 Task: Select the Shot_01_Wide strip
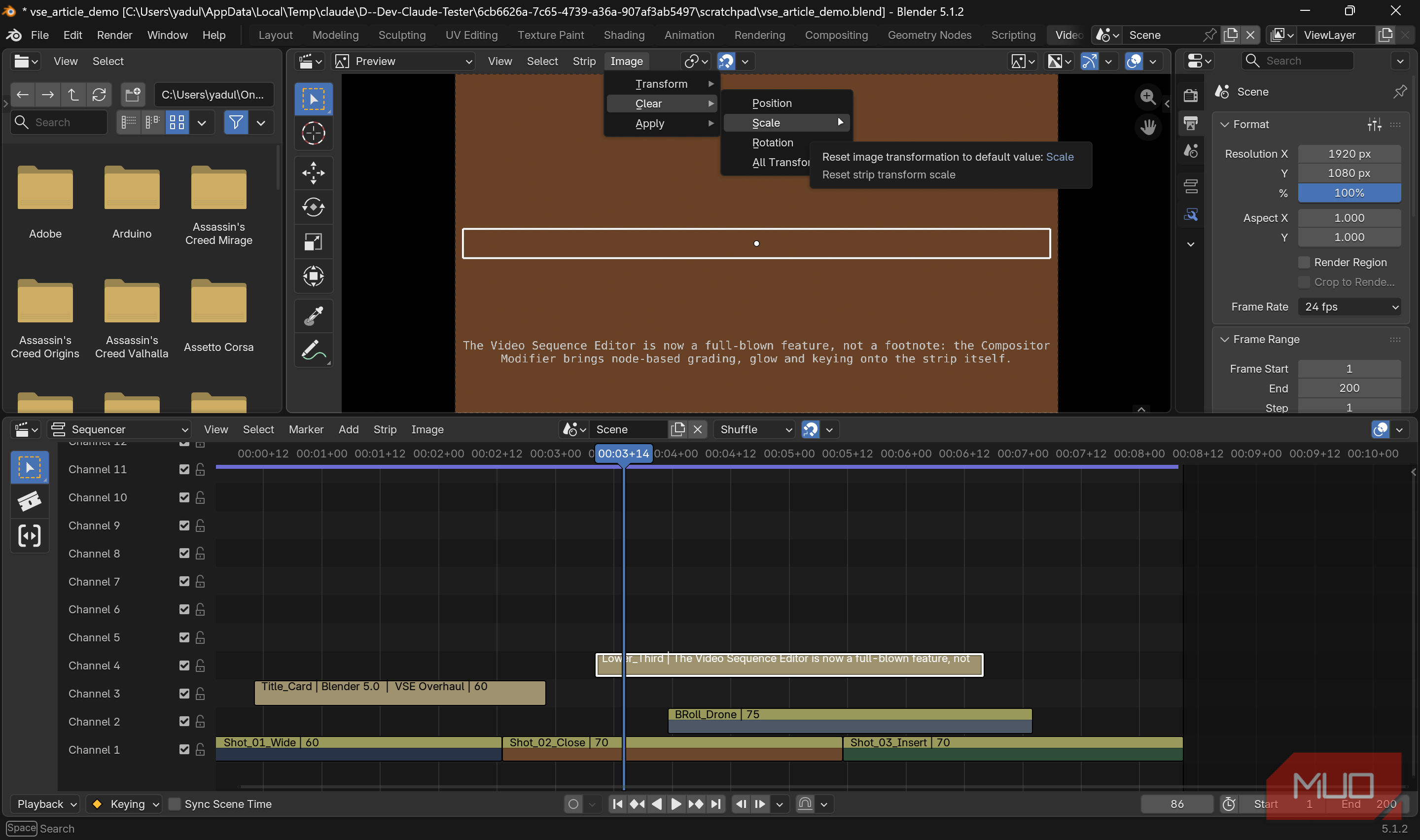tap(358, 748)
